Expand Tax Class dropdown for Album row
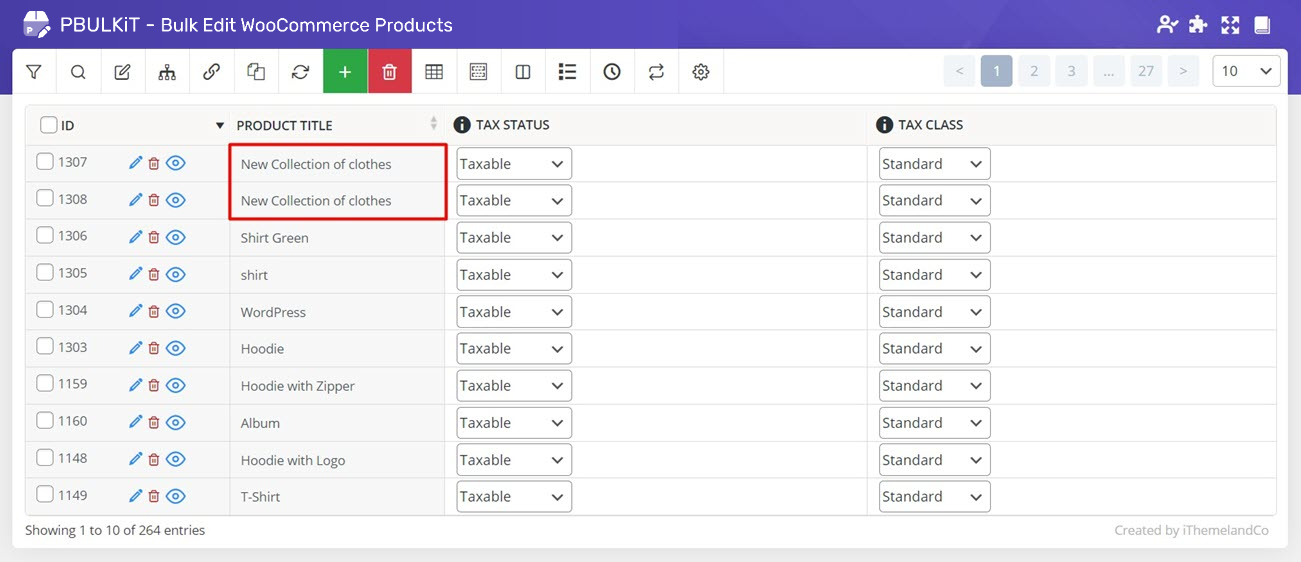 click(934, 423)
